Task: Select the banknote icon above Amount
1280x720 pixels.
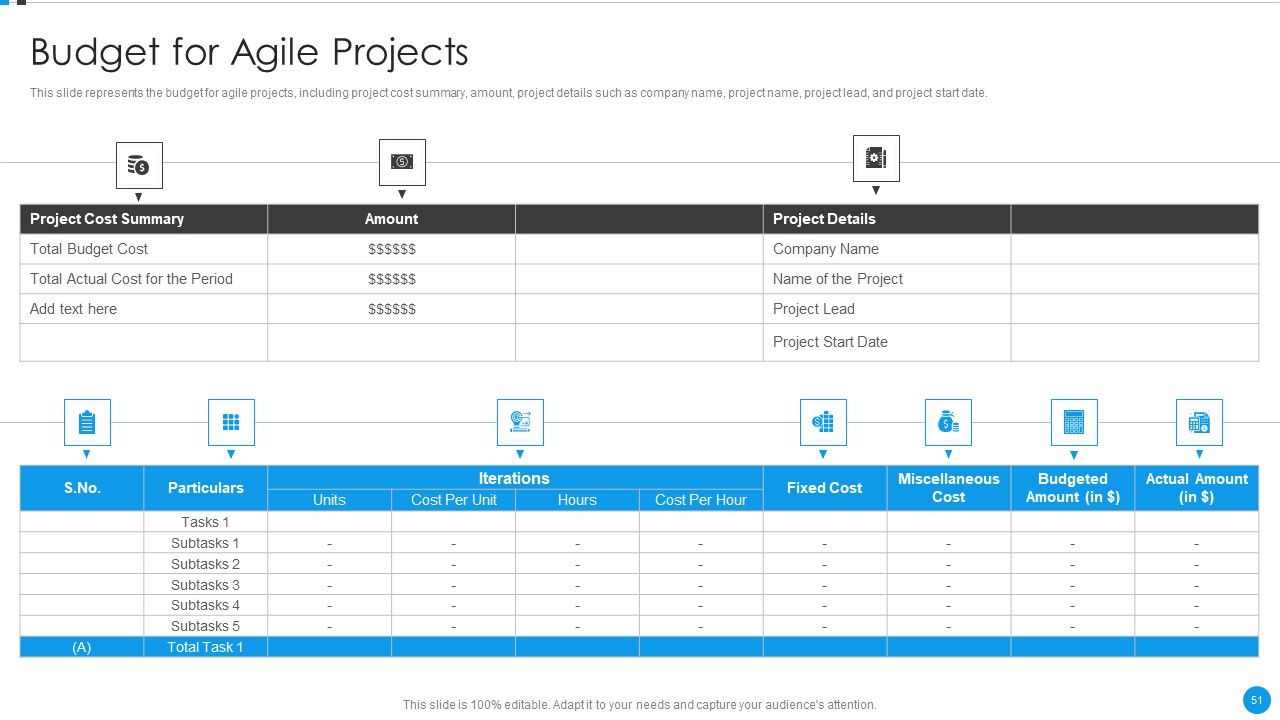Action: [x=402, y=162]
